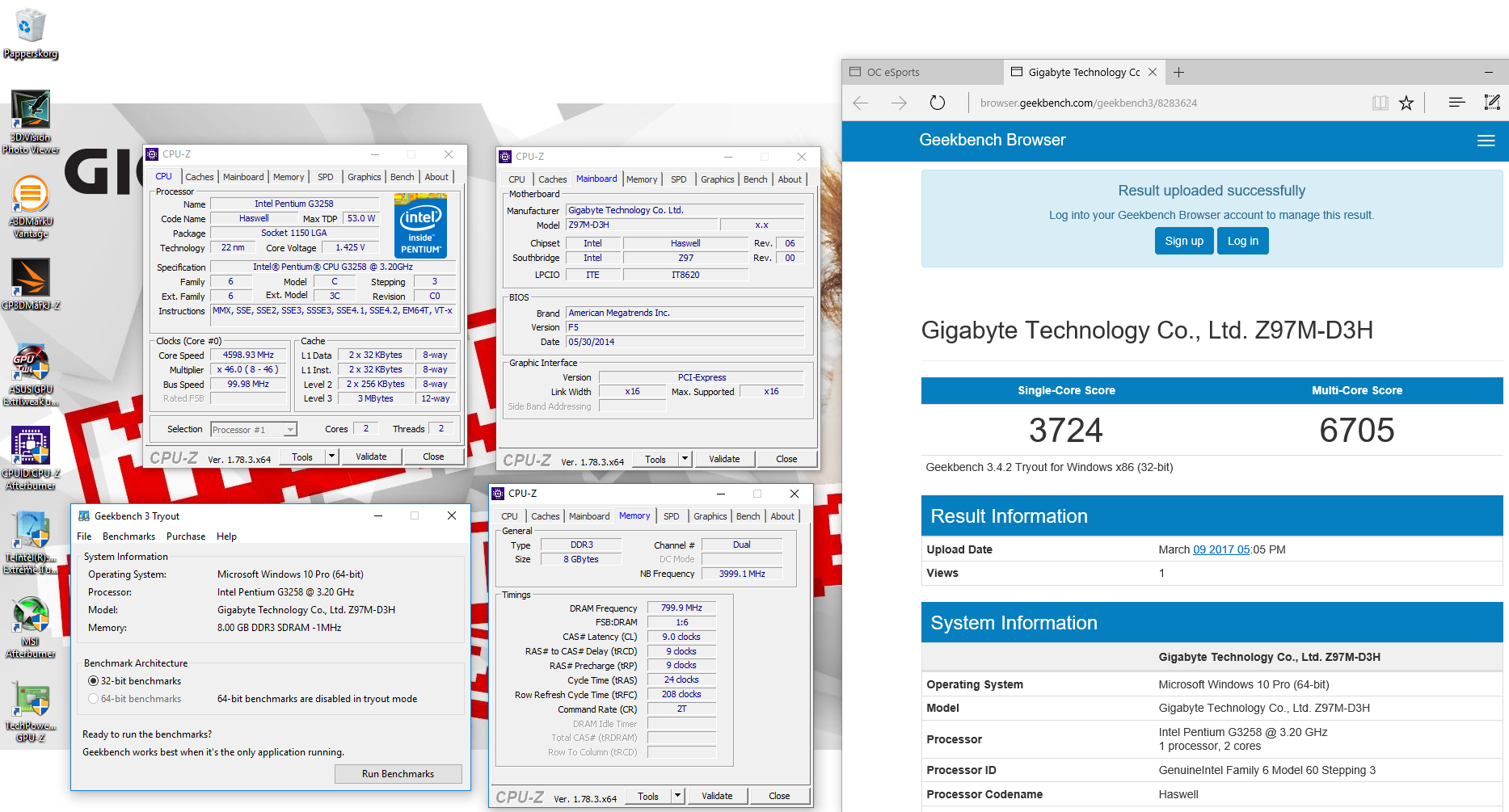The width and height of the screenshot is (1509, 812).
Task: Expand Tools dropdown arrow in Mainboard window
Action: click(685, 459)
